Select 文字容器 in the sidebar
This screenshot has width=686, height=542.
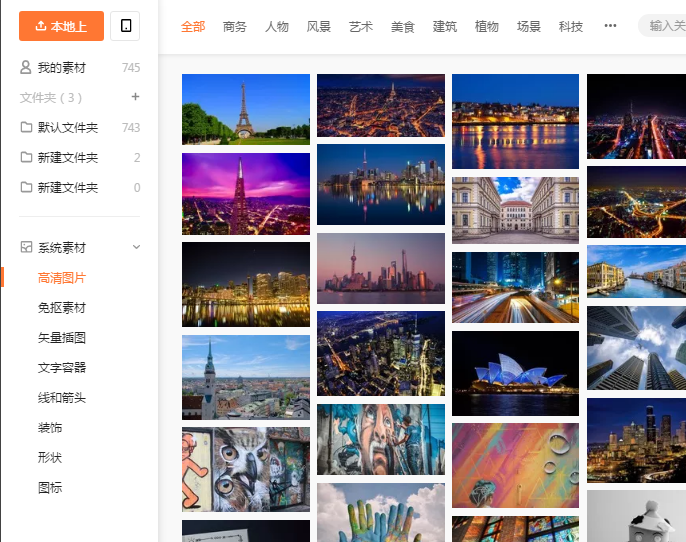(62, 367)
